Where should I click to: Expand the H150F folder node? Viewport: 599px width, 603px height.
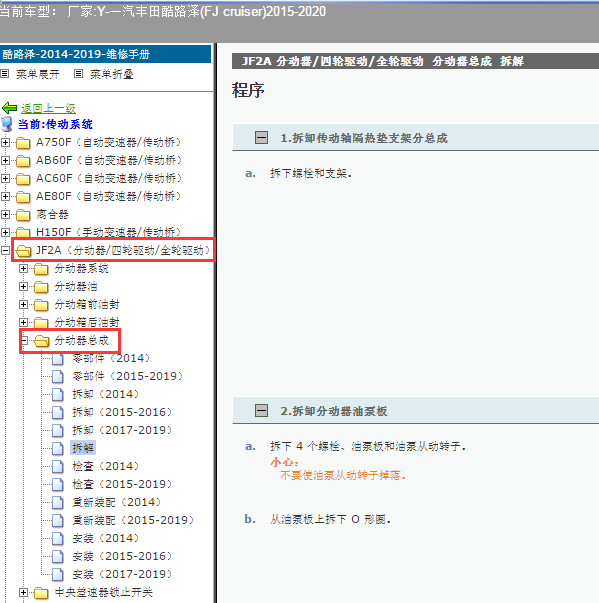pyautogui.click(x=5, y=232)
